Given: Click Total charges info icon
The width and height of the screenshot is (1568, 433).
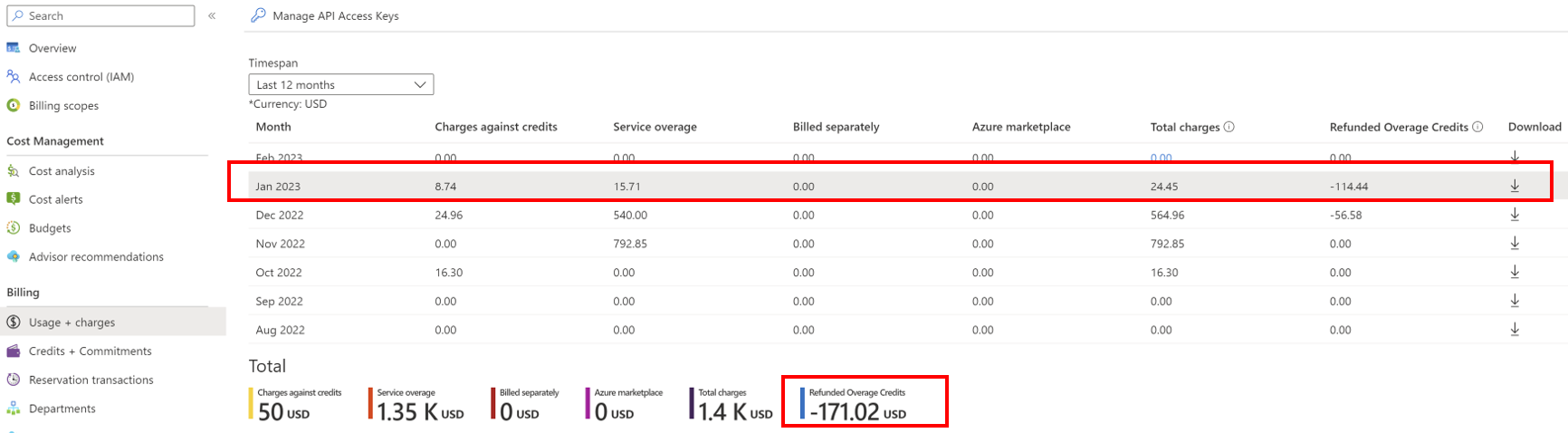Looking at the screenshot, I should point(1229,127).
